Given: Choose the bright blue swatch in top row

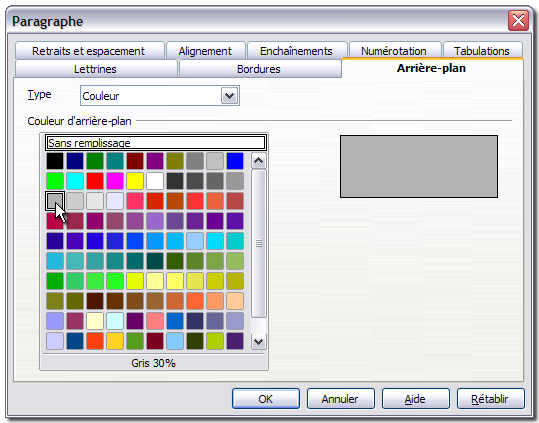Looking at the screenshot, I should click(235, 161).
